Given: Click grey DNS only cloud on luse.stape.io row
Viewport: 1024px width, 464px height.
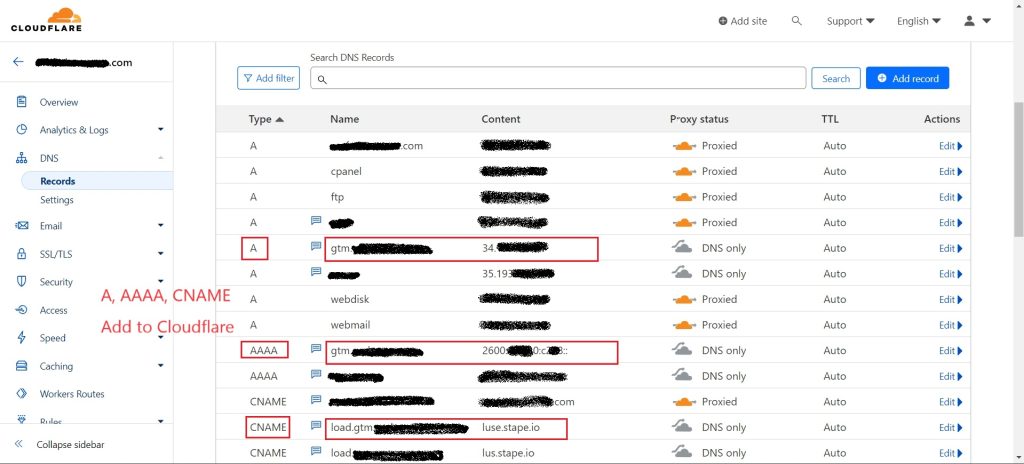Looking at the screenshot, I should (x=682, y=427).
